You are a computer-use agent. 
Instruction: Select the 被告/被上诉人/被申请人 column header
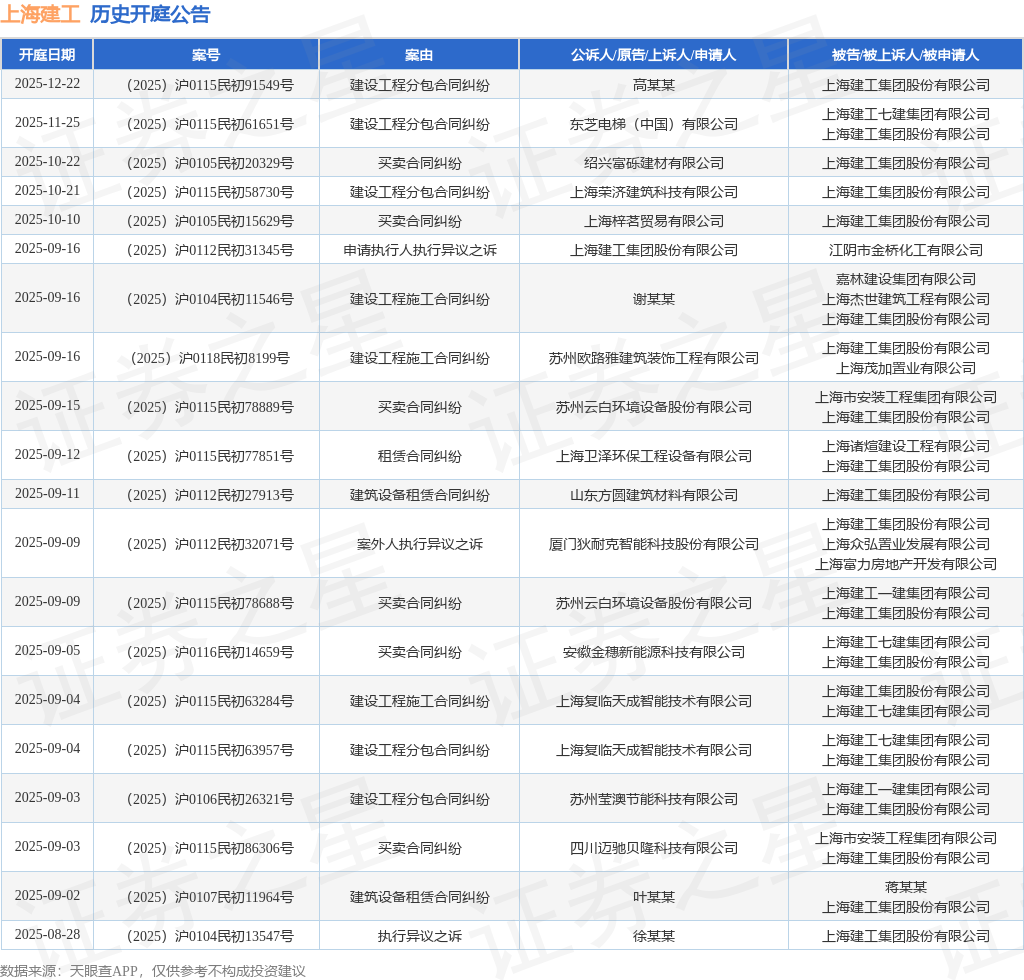(x=905, y=55)
